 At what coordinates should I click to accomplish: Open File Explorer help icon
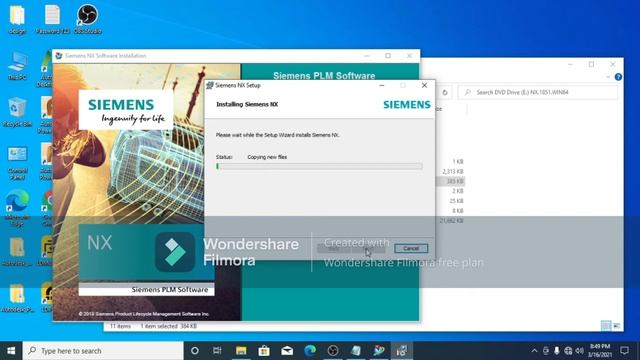[x=618, y=77]
